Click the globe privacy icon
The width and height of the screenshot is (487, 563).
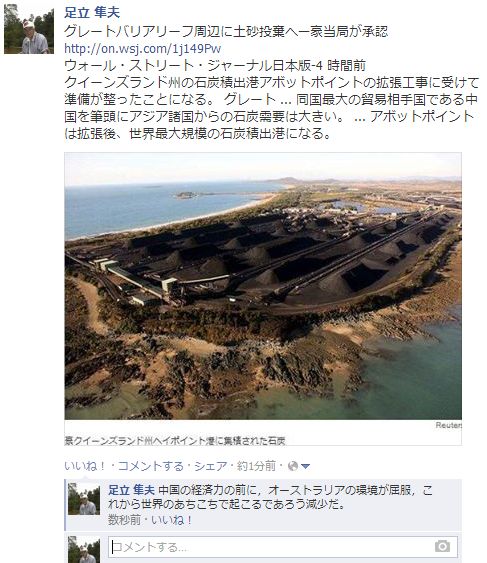click(x=293, y=466)
